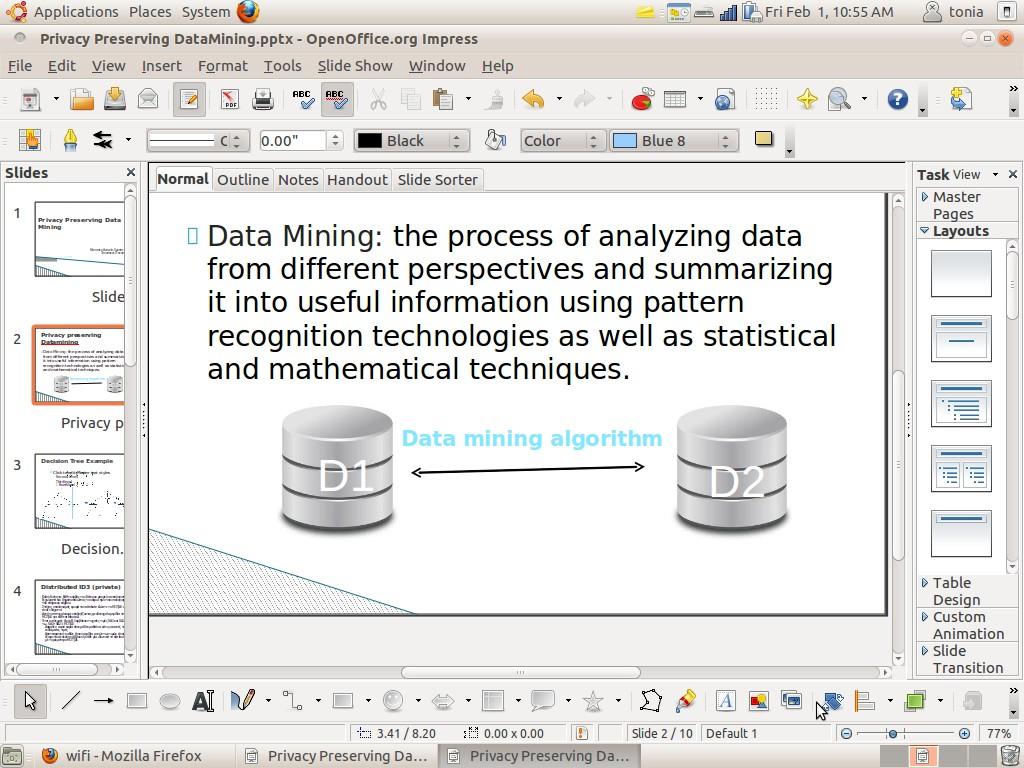Toggle the arrow Select tool
This screenshot has width=1024, height=768.
[30, 701]
